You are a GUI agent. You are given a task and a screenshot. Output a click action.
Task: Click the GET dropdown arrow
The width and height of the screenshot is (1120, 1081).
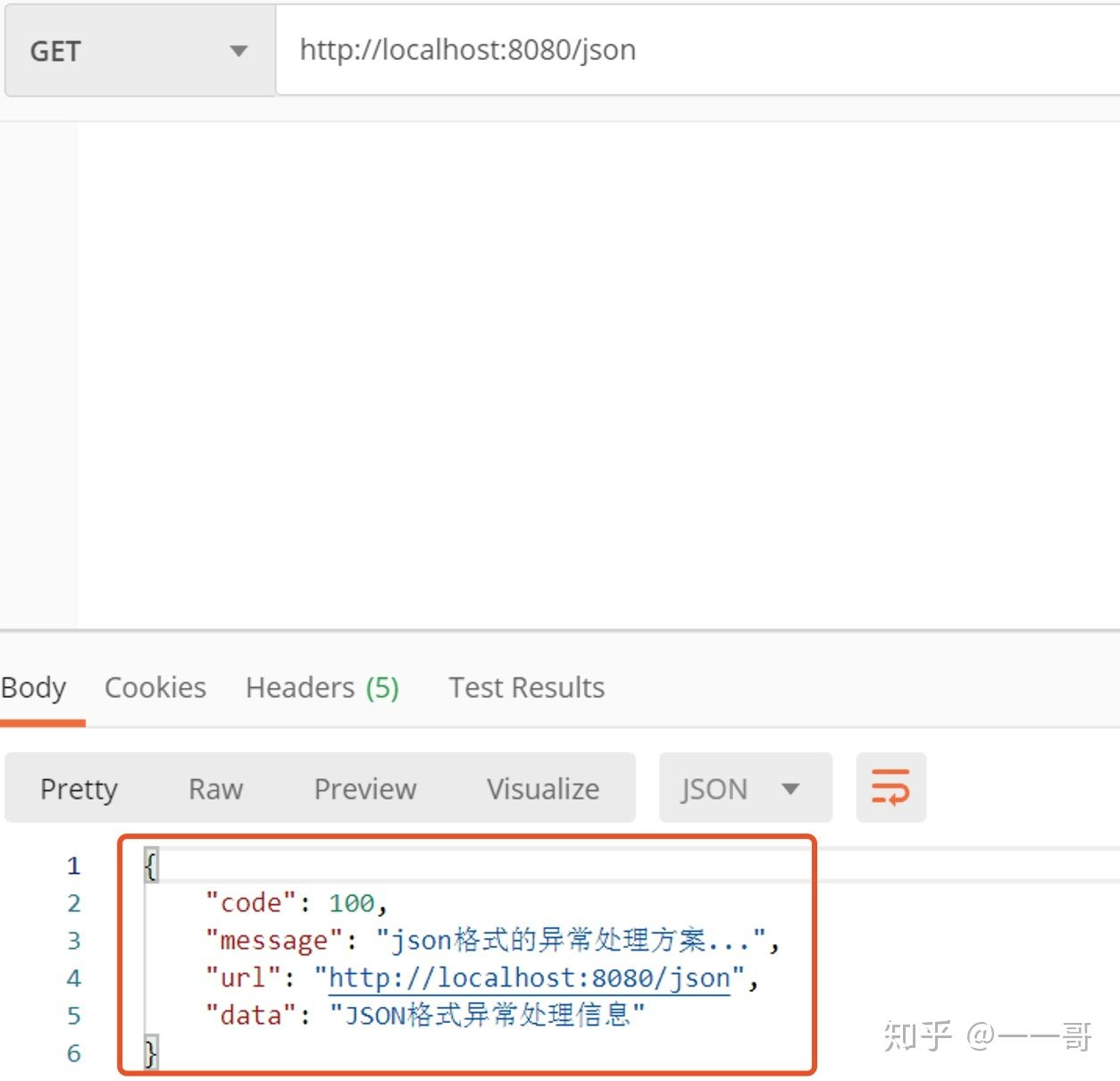tap(238, 51)
